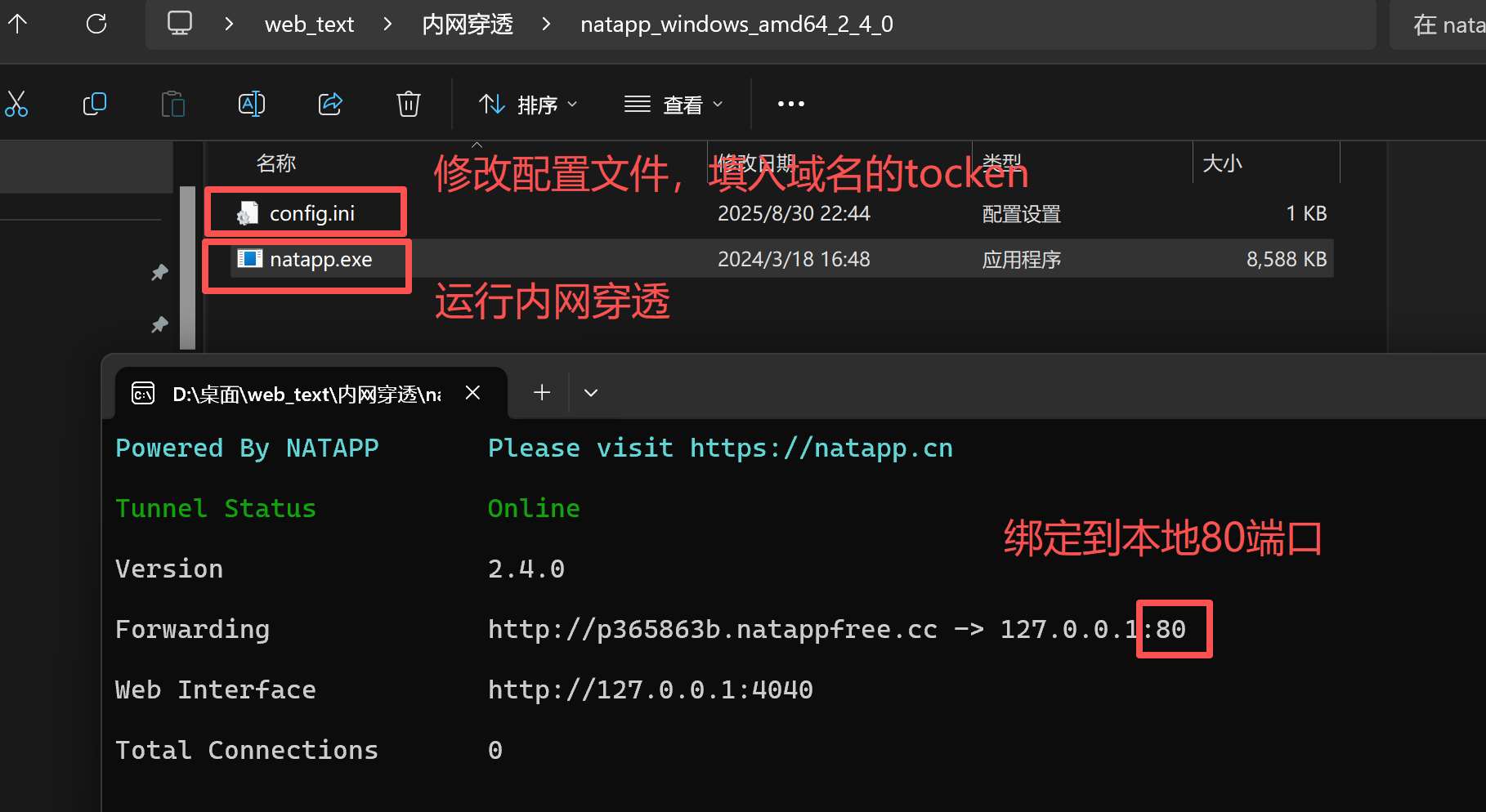The width and height of the screenshot is (1486, 812).
Task: Click the 2024/3/18 16:48 date cell
Action: tap(794, 259)
